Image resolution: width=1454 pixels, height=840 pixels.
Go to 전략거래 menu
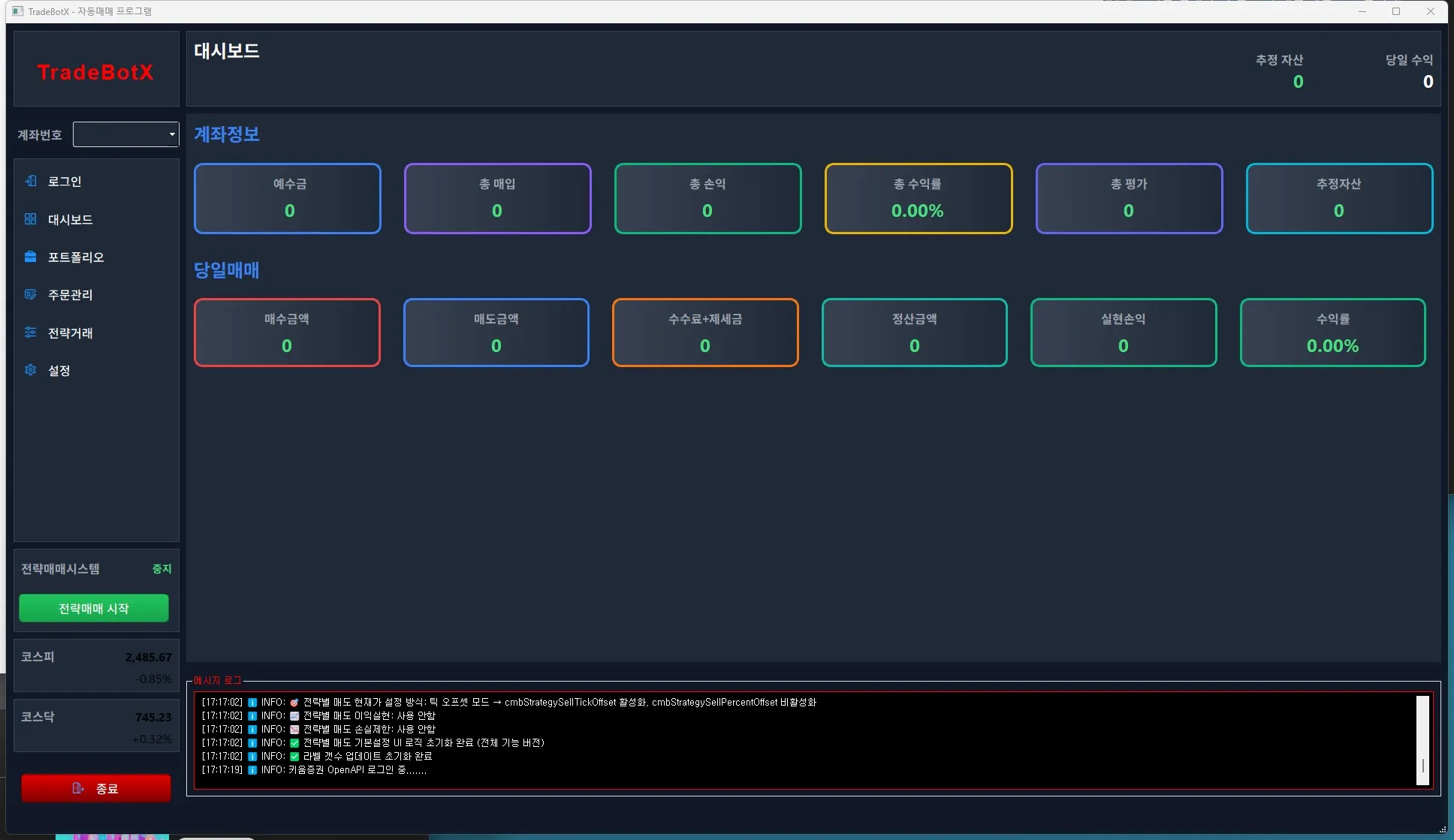(x=71, y=333)
